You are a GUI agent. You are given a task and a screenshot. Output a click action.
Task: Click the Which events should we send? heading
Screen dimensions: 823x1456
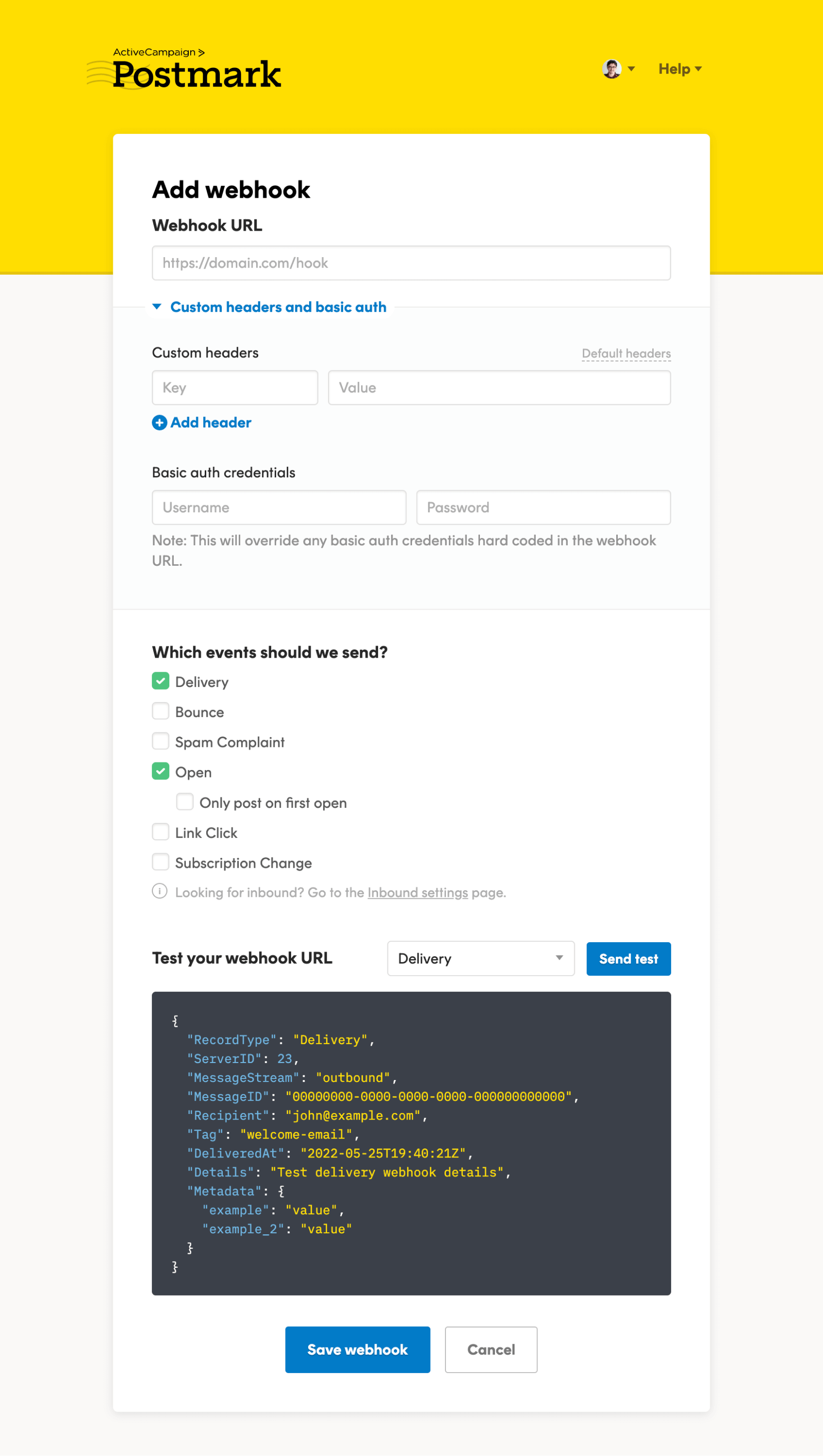[270, 652]
